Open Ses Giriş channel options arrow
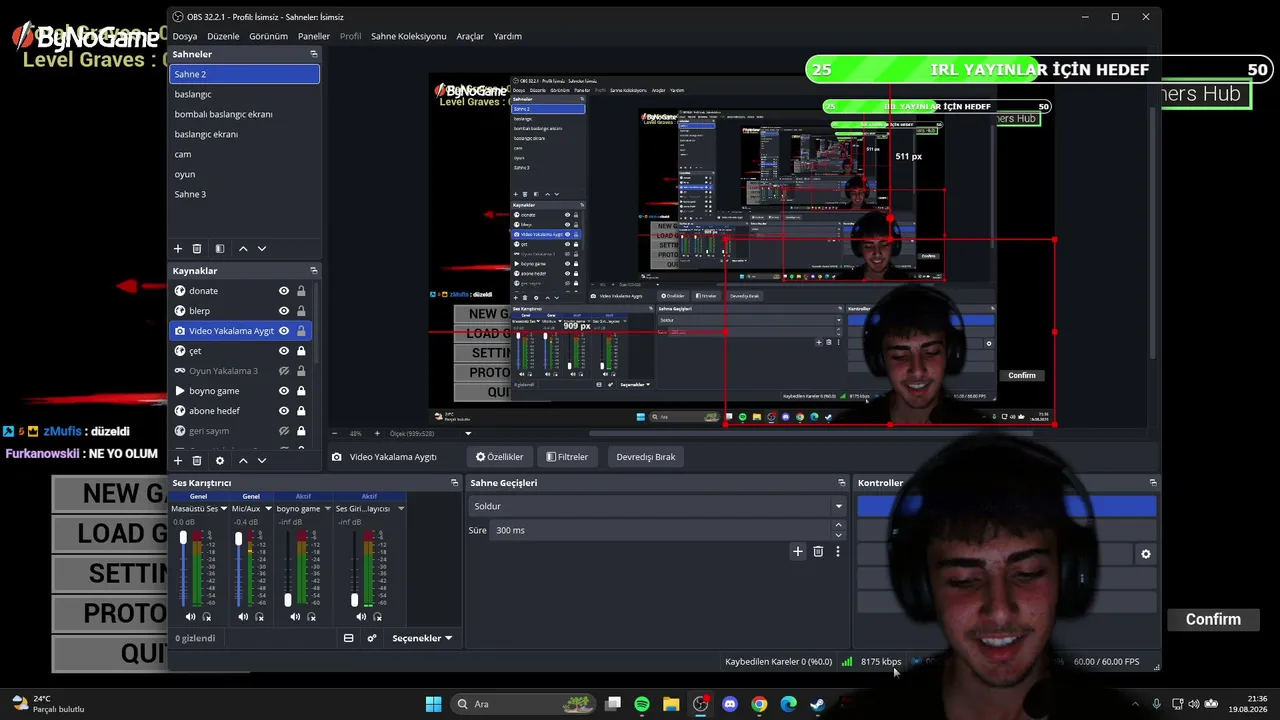 point(401,509)
